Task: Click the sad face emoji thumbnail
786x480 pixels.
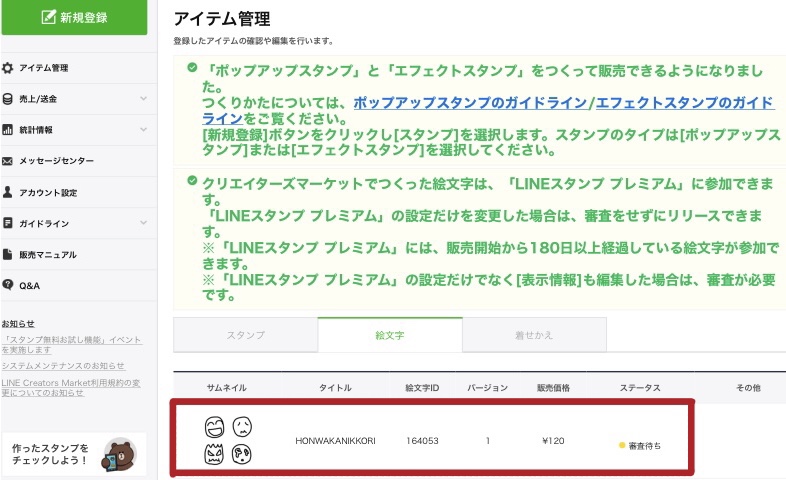Action: pyautogui.click(x=242, y=427)
